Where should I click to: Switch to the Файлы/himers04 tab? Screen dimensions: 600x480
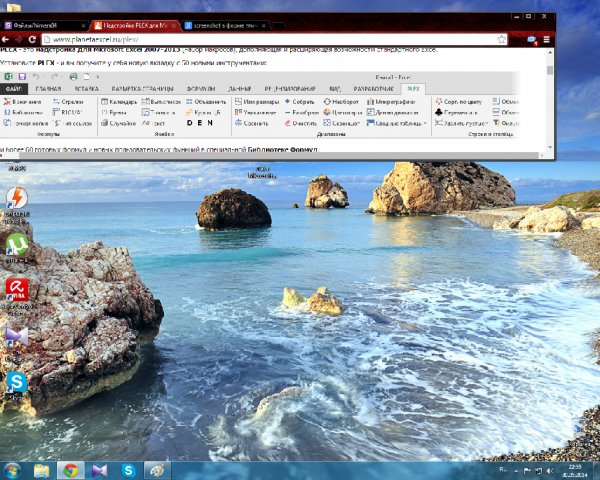pyautogui.click(x=43, y=26)
